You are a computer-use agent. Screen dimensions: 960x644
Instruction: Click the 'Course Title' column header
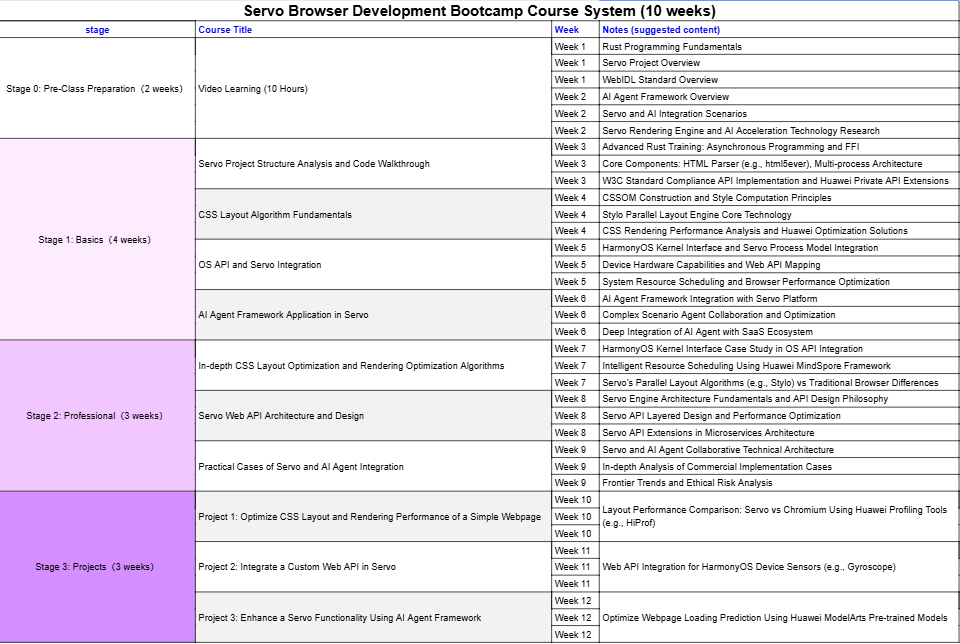tap(373, 29)
